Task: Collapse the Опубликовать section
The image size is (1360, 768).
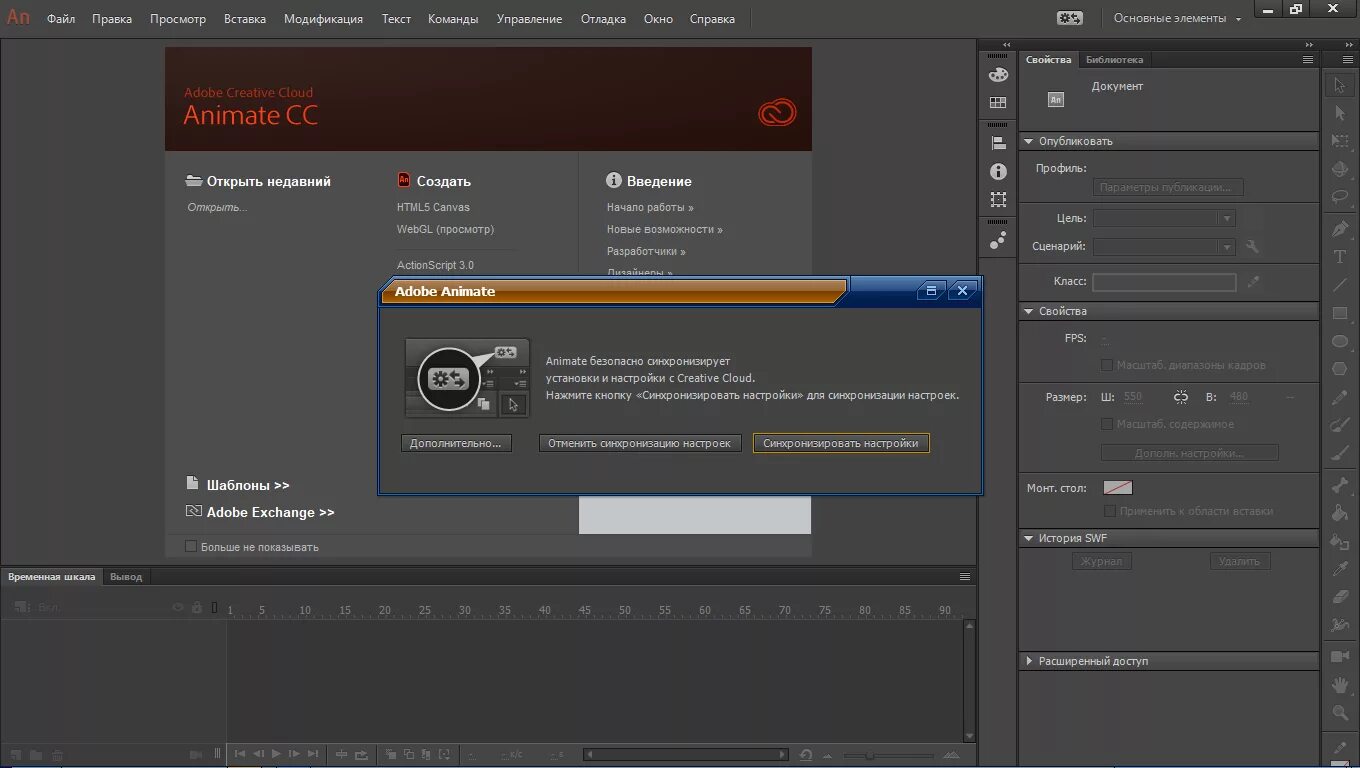Action: (x=1028, y=141)
